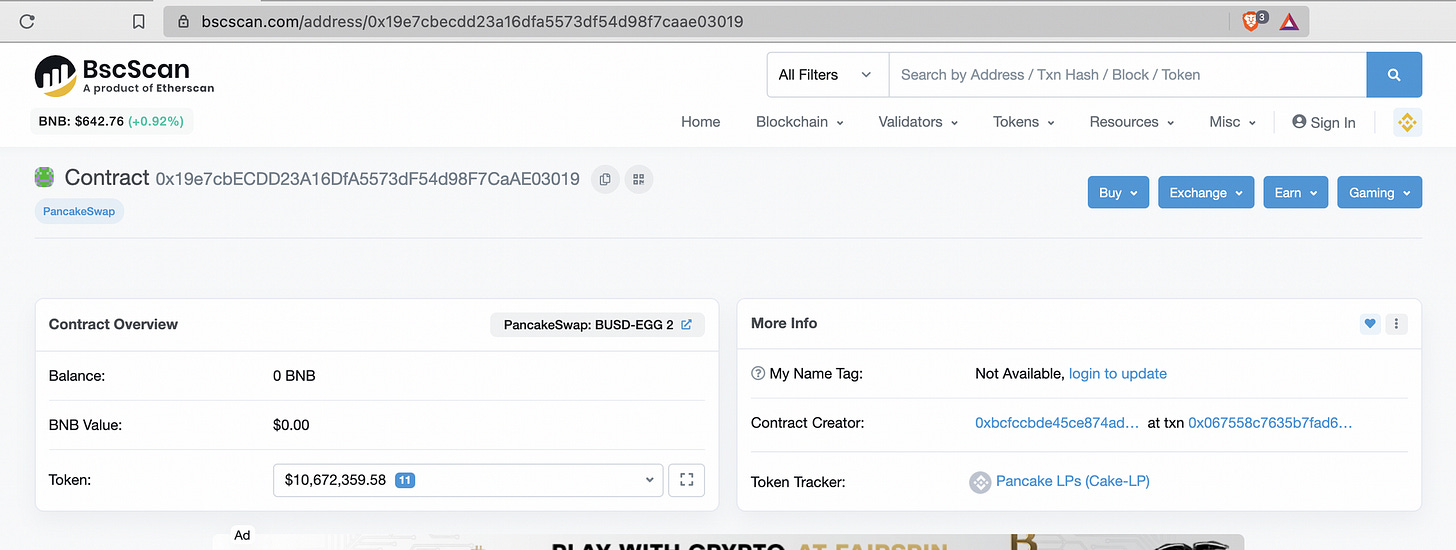Image resolution: width=1456 pixels, height=550 pixels.
Task: Expand the Validators menu
Action: (x=918, y=122)
